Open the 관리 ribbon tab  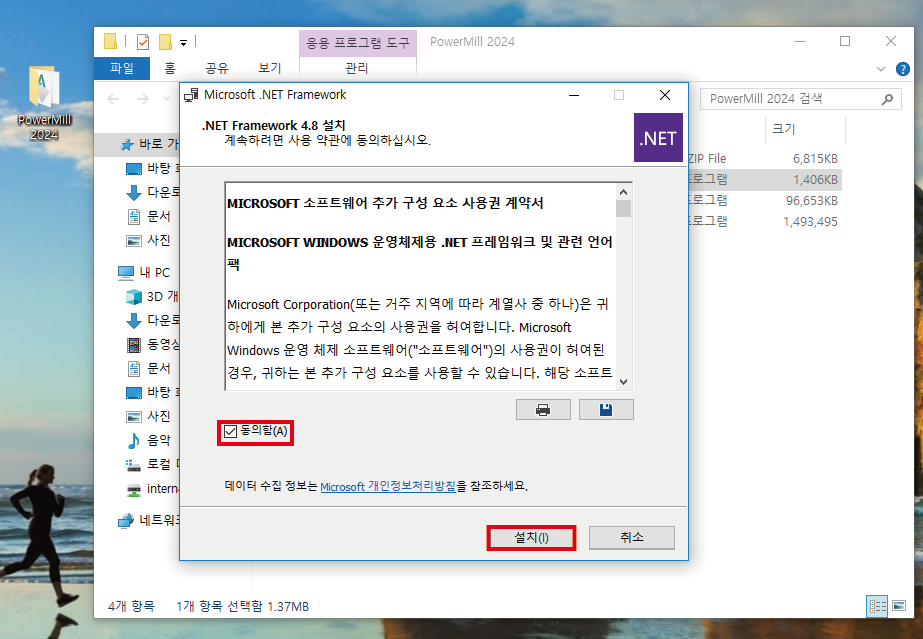(357, 68)
